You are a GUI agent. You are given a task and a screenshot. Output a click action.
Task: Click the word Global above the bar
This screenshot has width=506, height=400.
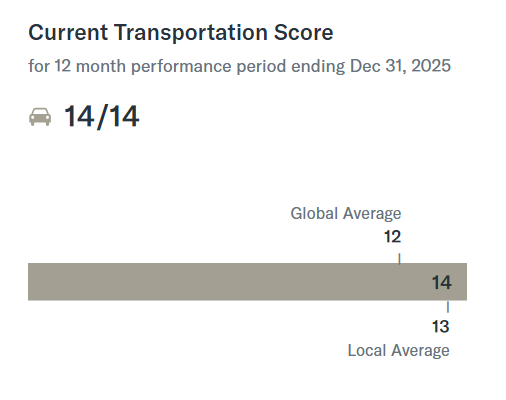click(314, 213)
